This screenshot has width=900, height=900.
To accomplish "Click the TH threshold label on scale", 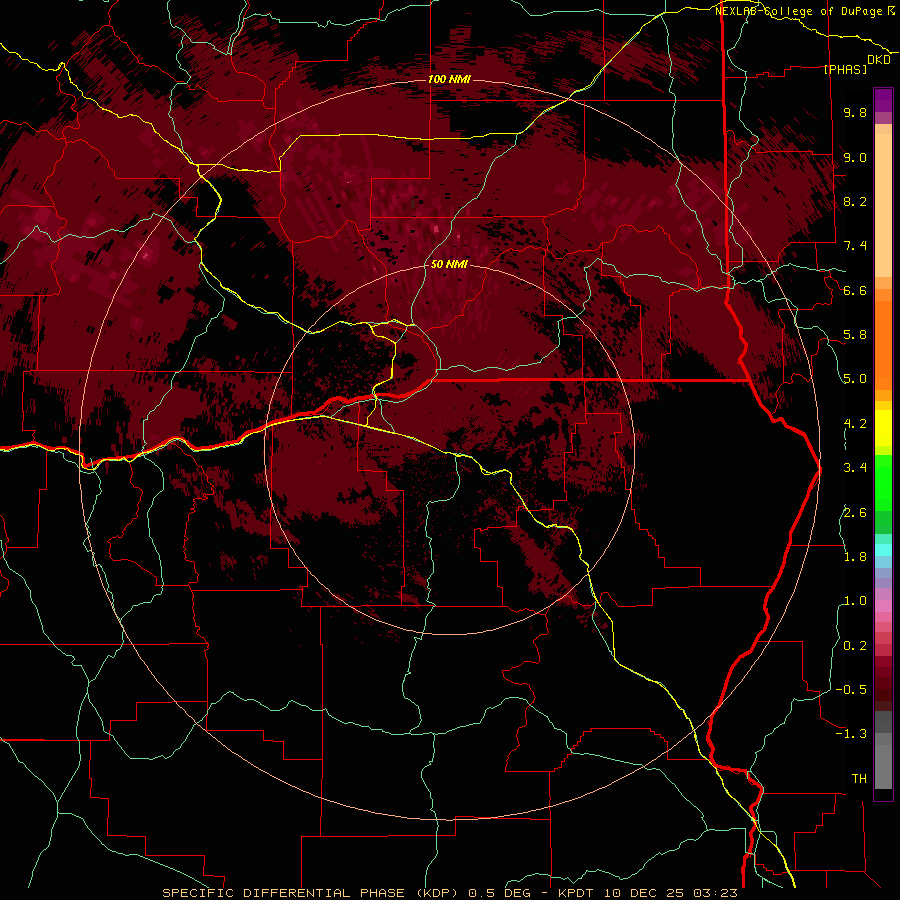I will pos(859,779).
